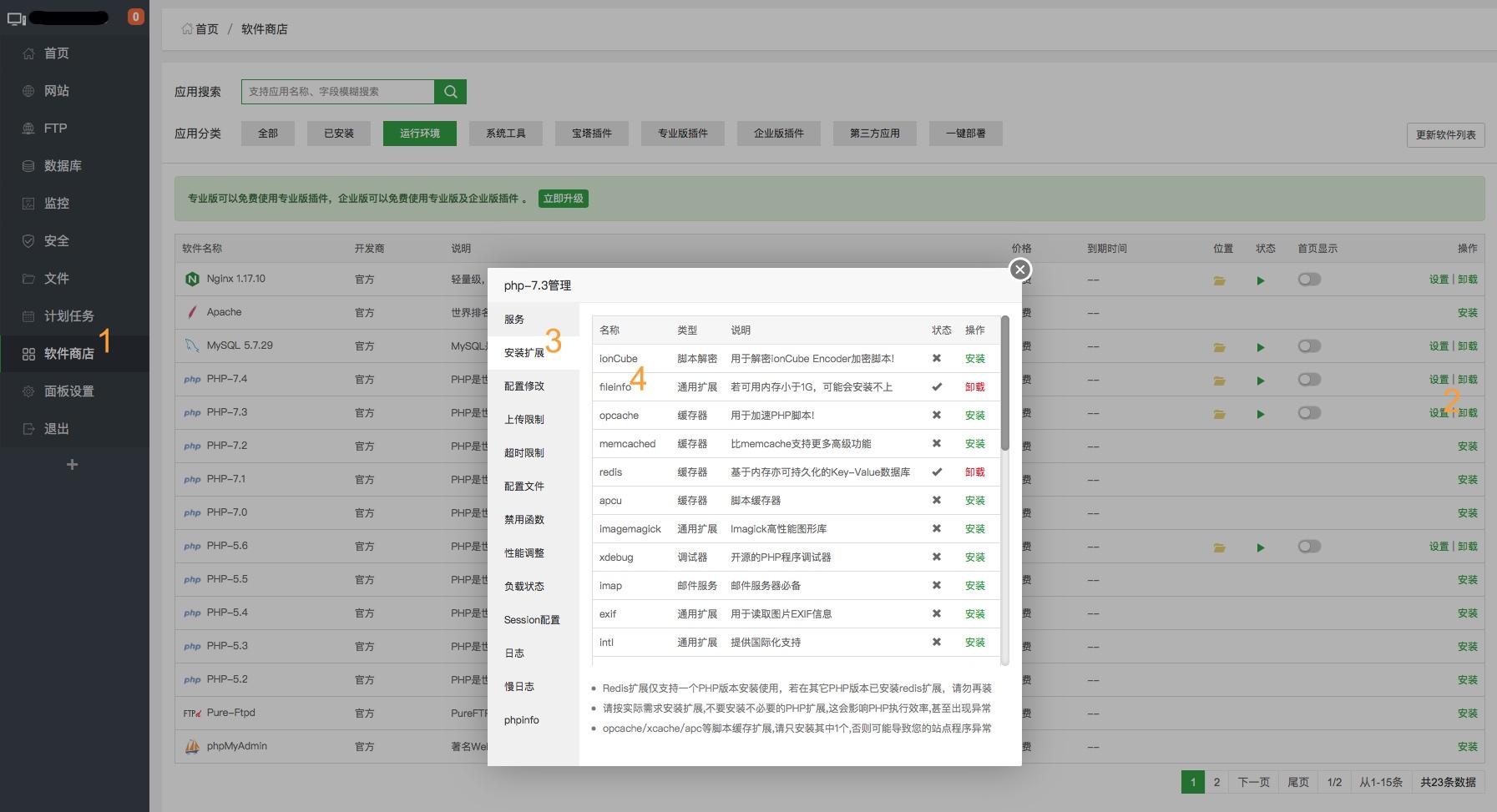Uninstall the fileinfo extension
This screenshot has height=812, width=1497.
[x=975, y=387]
